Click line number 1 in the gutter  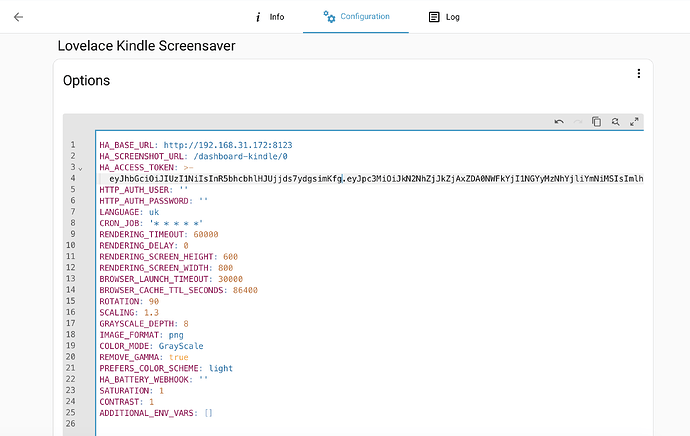73,145
